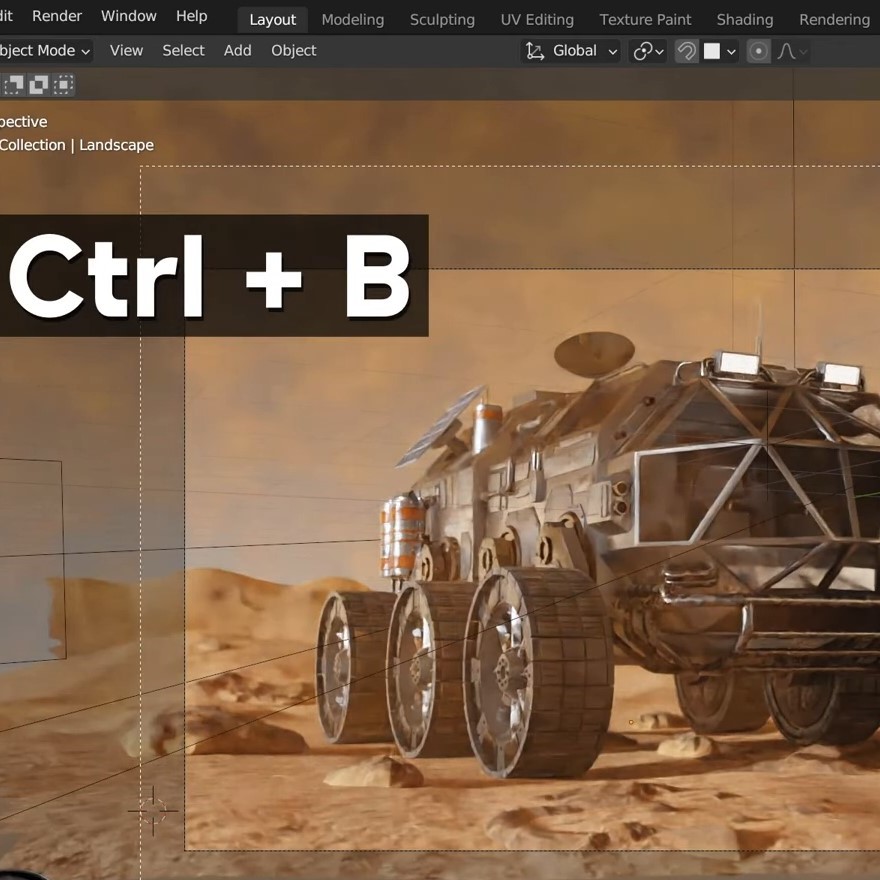Click the proportional falloff curve icon

pyautogui.click(x=786, y=51)
